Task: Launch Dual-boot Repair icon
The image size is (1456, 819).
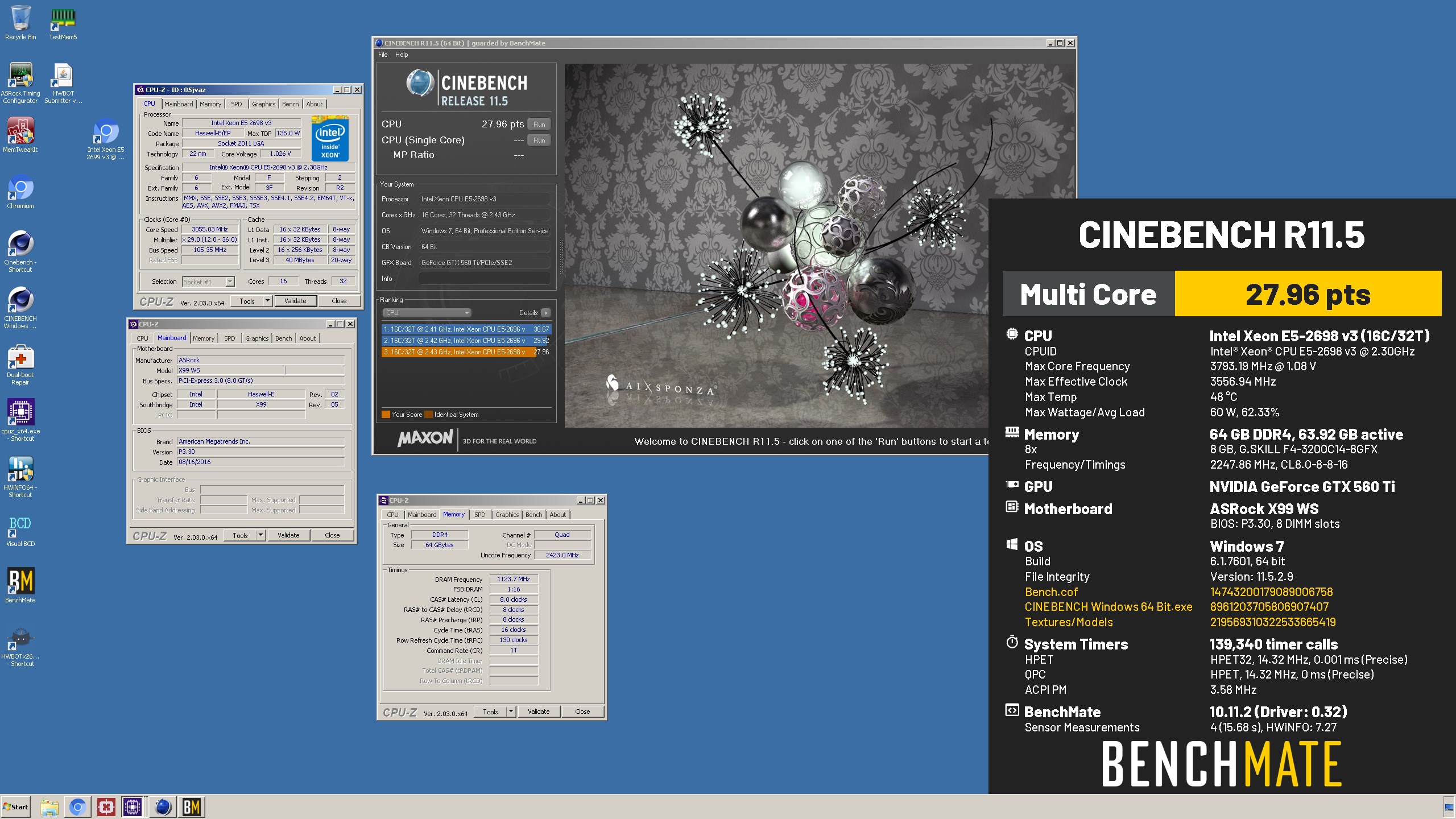Action: point(20,365)
